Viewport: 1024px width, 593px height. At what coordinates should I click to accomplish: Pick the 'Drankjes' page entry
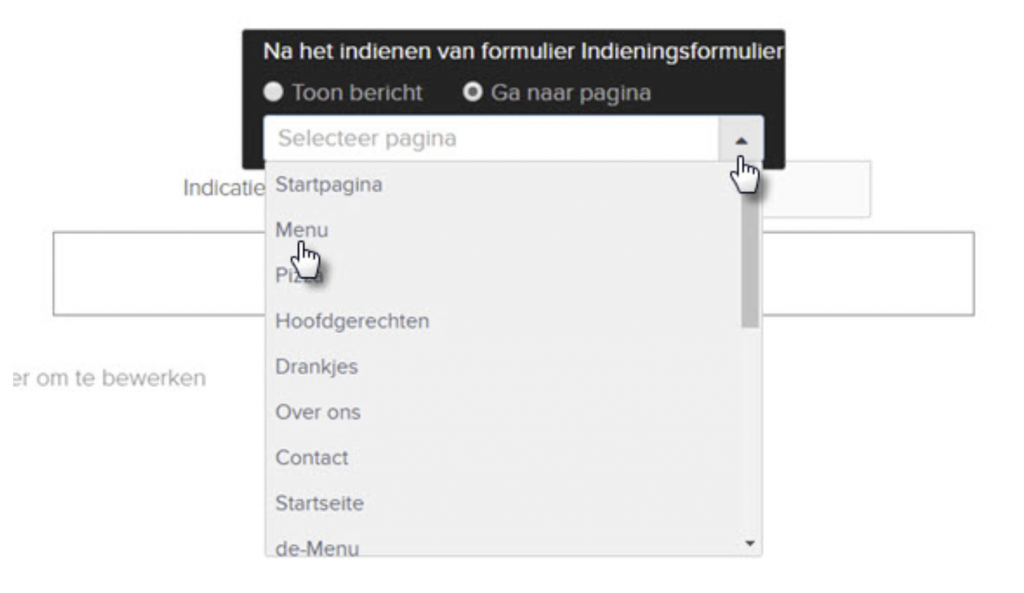tap(316, 367)
